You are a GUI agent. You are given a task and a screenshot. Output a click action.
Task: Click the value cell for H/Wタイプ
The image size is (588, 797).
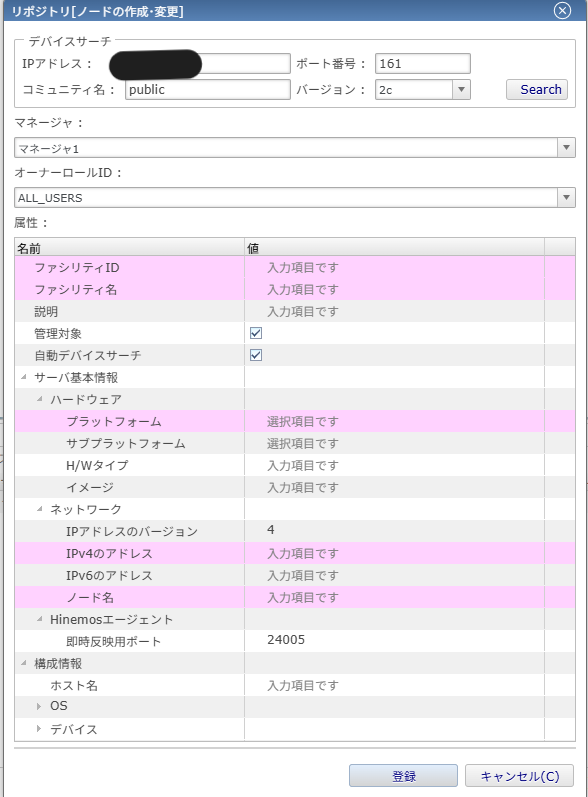tap(394, 465)
